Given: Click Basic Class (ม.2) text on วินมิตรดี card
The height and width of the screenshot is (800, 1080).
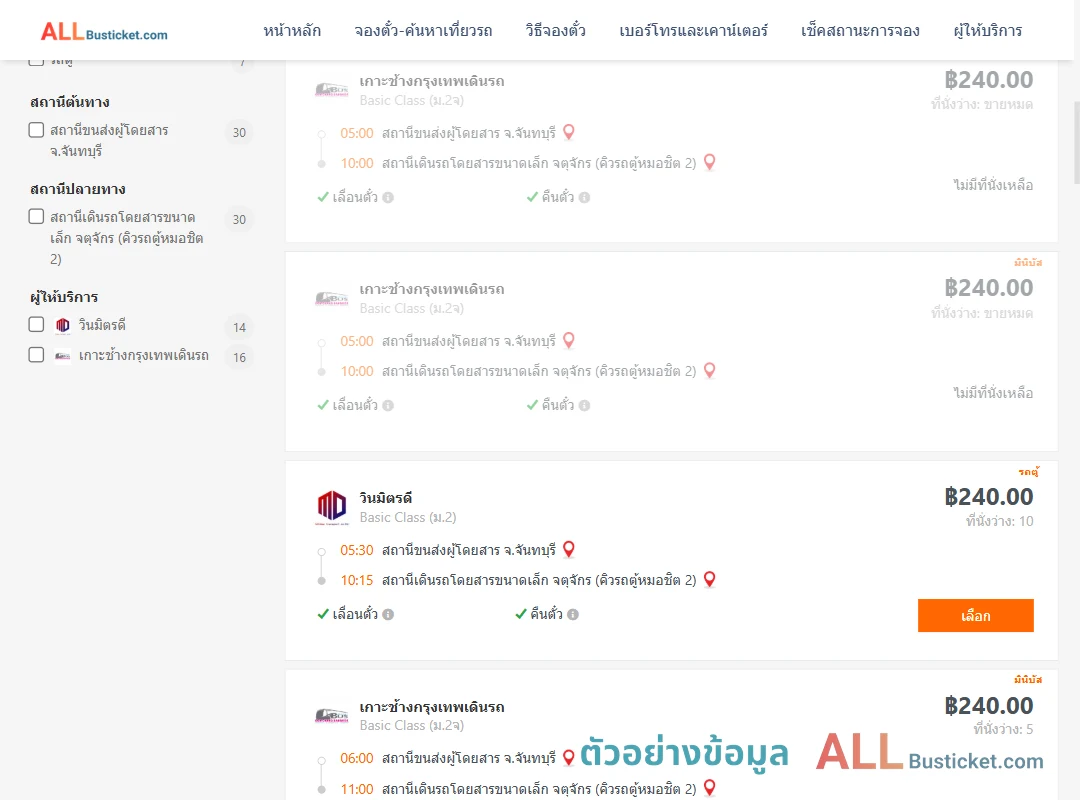Looking at the screenshot, I should [408, 517].
